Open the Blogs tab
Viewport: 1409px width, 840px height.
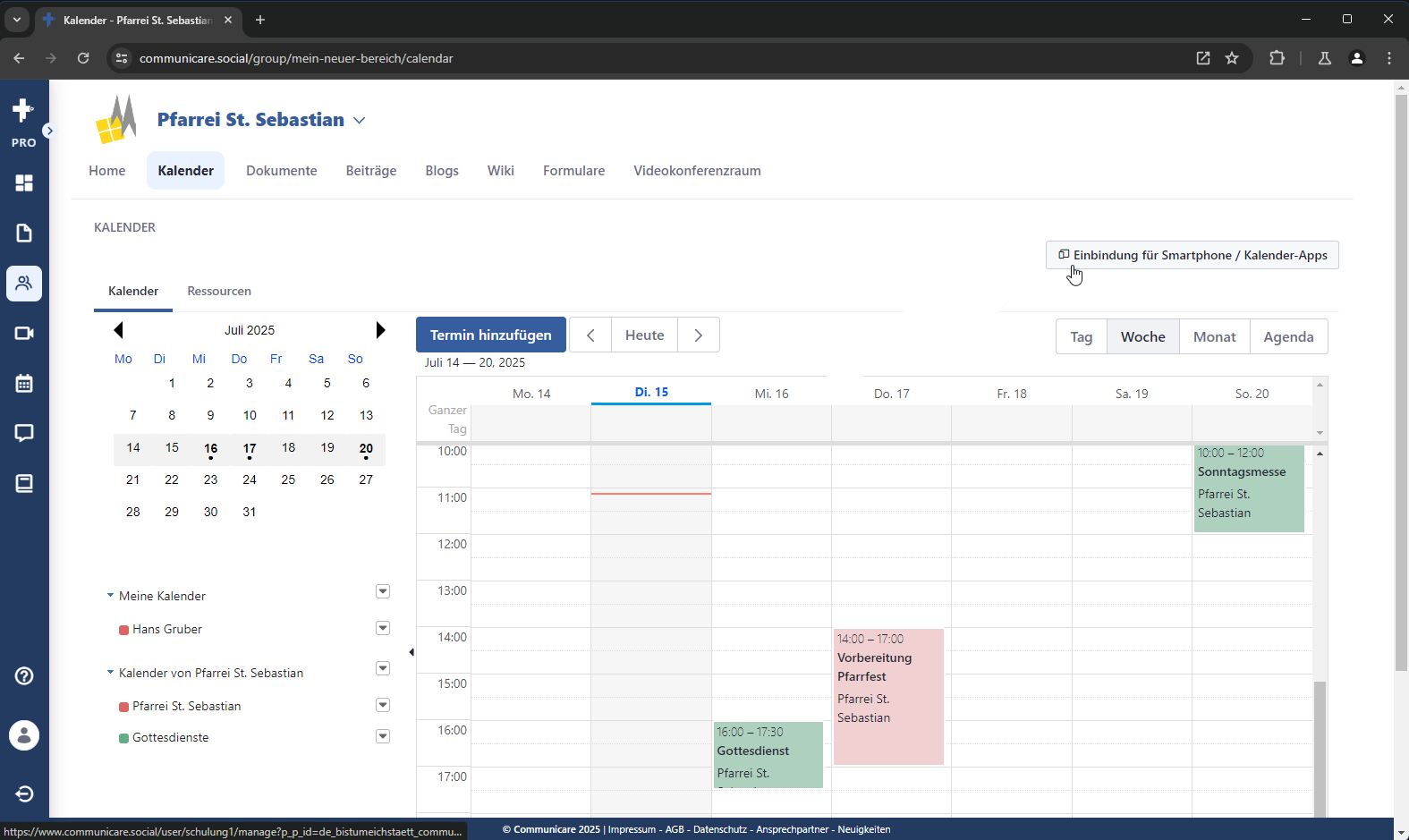[x=442, y=171]
